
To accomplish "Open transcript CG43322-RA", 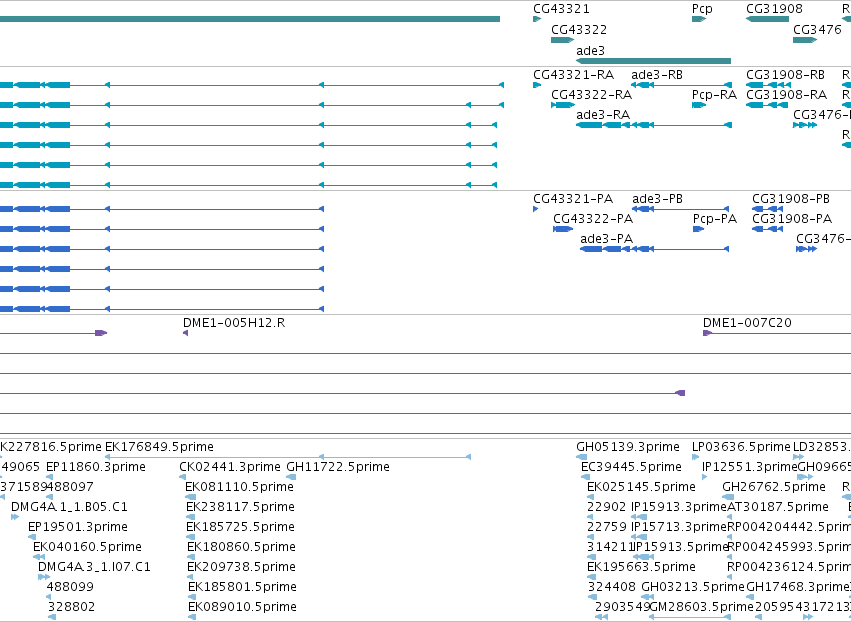I will [x=592, y=95].
